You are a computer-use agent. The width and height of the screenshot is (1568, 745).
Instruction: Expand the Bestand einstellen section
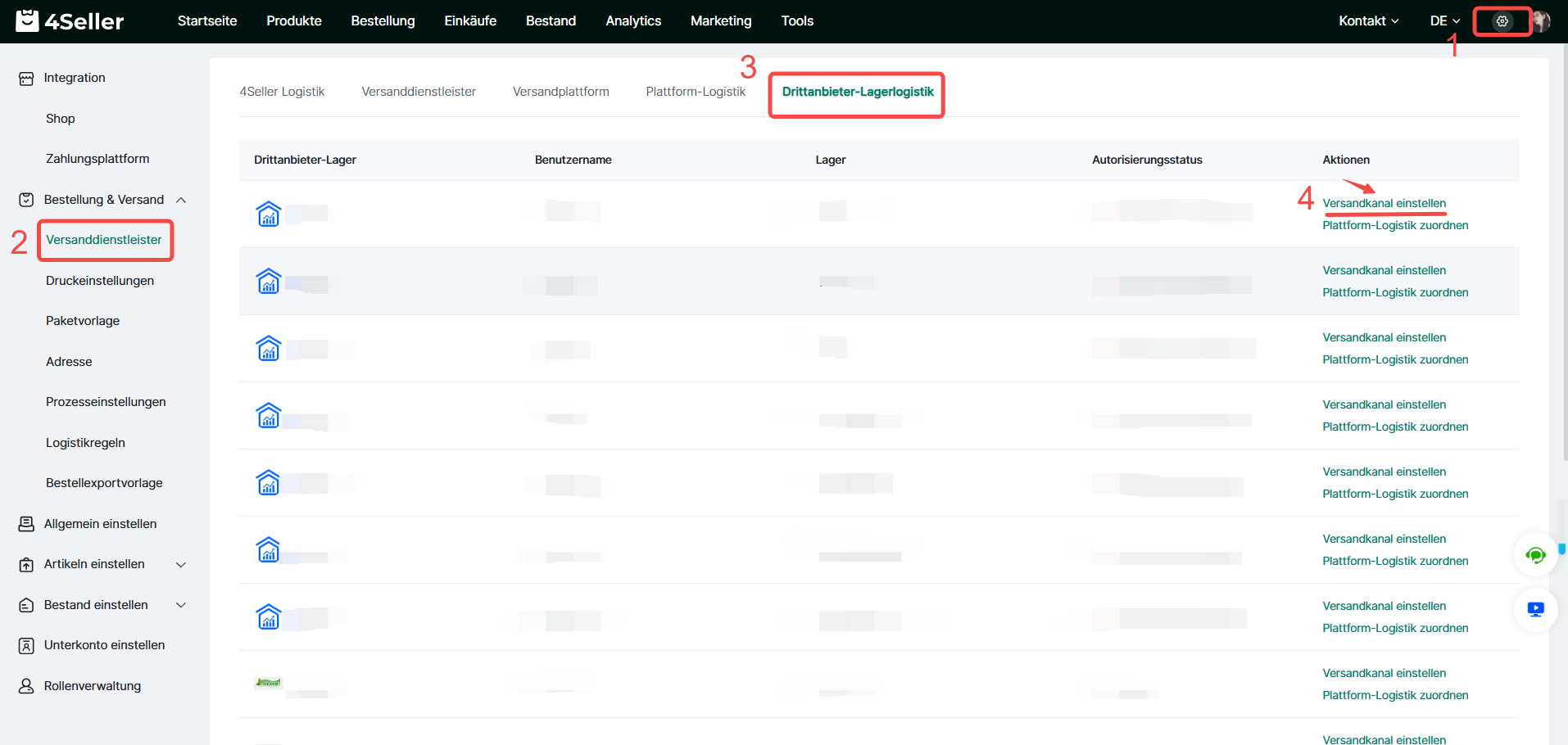point(181,605)
